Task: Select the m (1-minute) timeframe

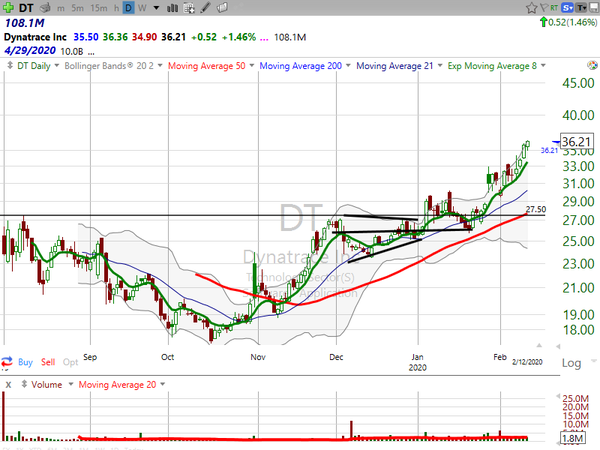Action: 60,8
